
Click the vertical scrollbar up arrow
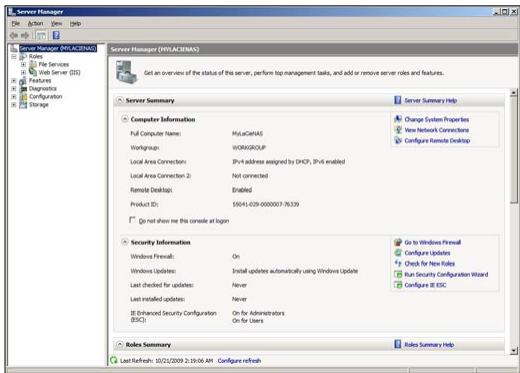pyautogui.click(x=514, y=93)
